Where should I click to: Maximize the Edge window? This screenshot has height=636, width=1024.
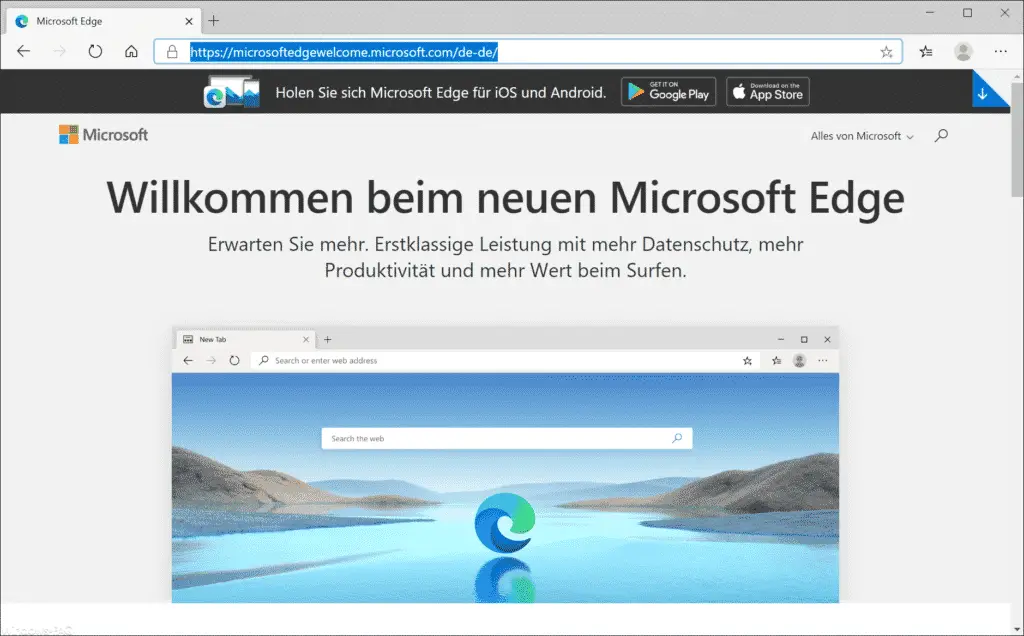(x=967, y=12)
